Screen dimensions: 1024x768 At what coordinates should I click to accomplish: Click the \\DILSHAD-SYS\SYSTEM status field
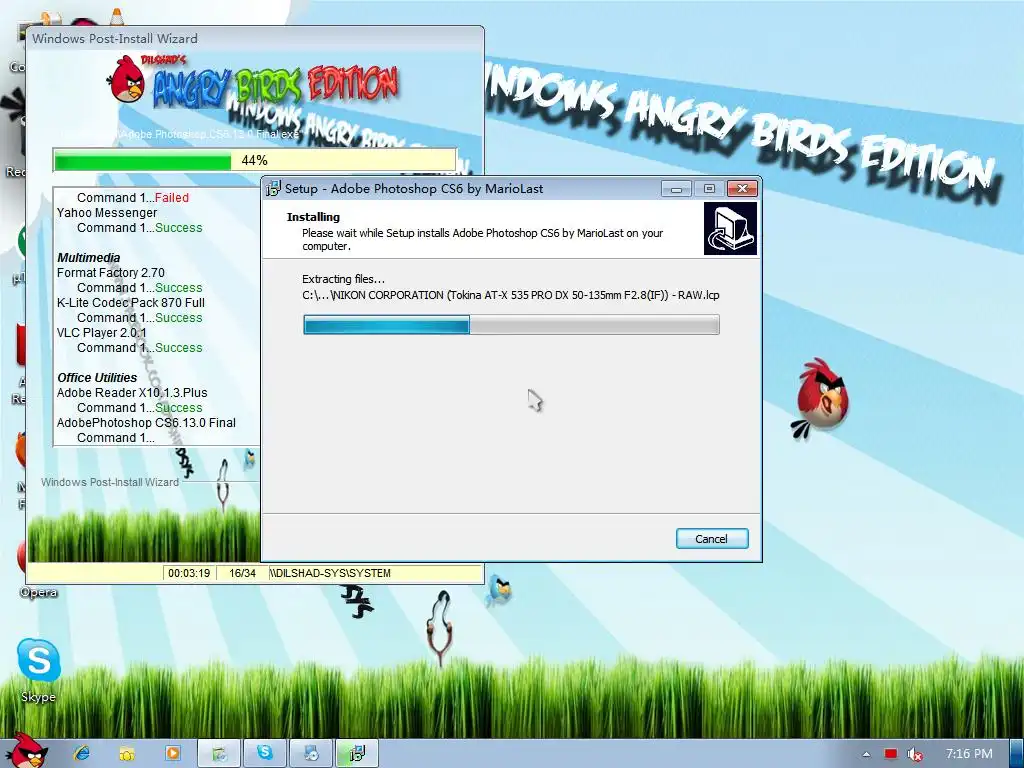click(x=376, y=573)
